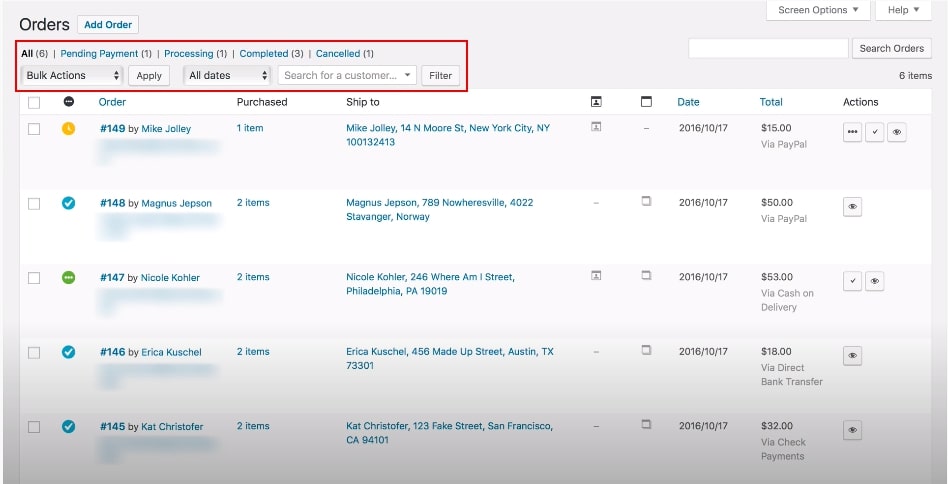Screen dimensions: 948x484
Task: Open order #145 link
Action: click(112, 427)
